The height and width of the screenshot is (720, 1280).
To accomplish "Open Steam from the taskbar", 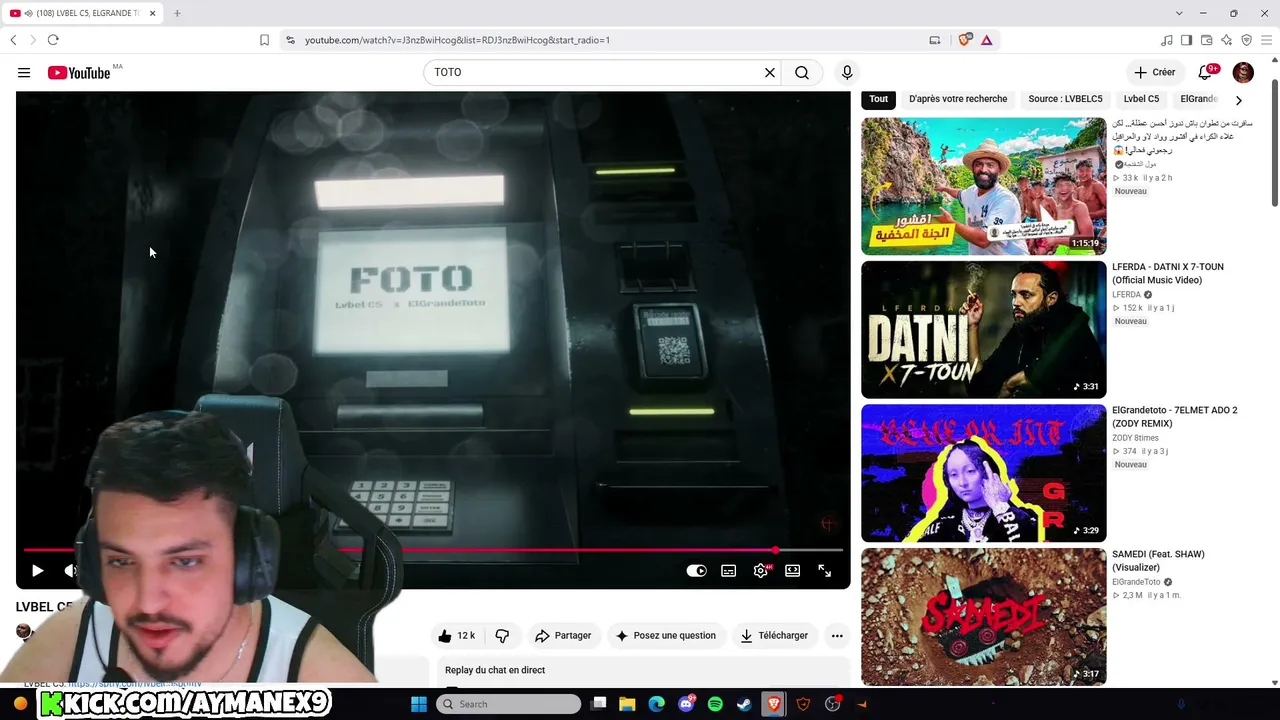I will coord(744,704).
